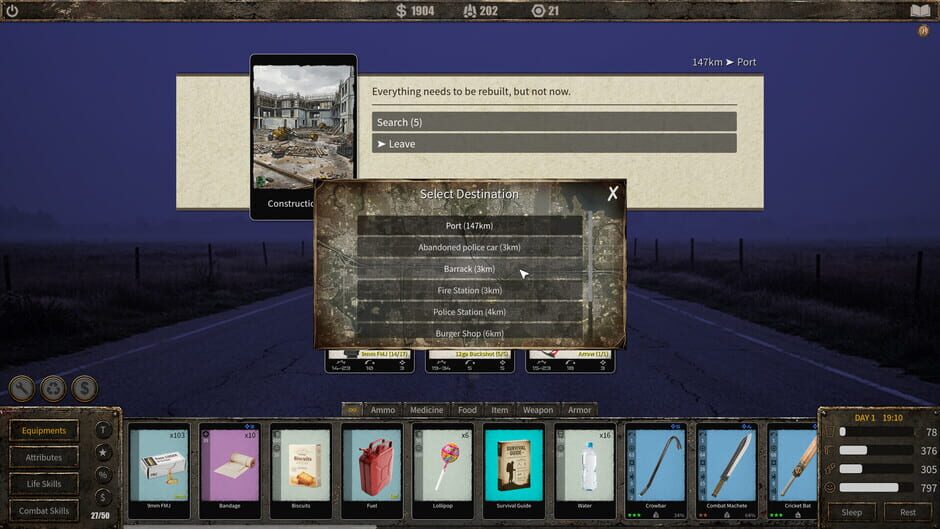The image size is (940, 529).
Task: Click the stat bar showing 78
Action: [x=875, y=432]
